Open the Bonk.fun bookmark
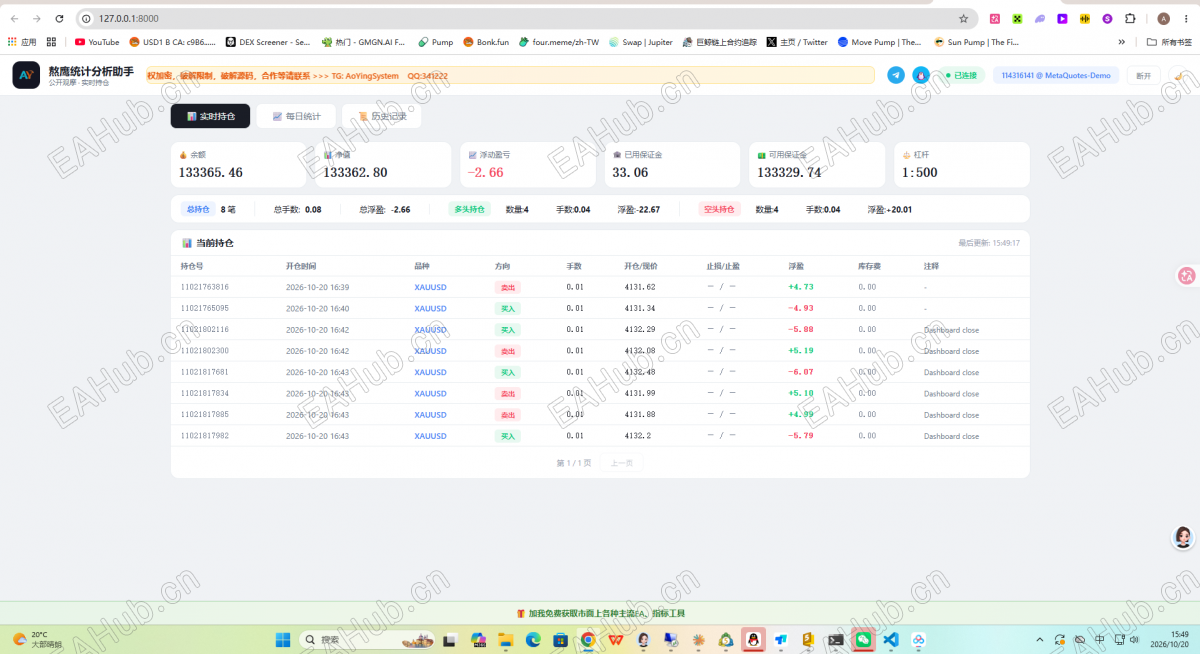This screenshot has width=1200, height=654. pyautogui.click(x=486, y=42)
